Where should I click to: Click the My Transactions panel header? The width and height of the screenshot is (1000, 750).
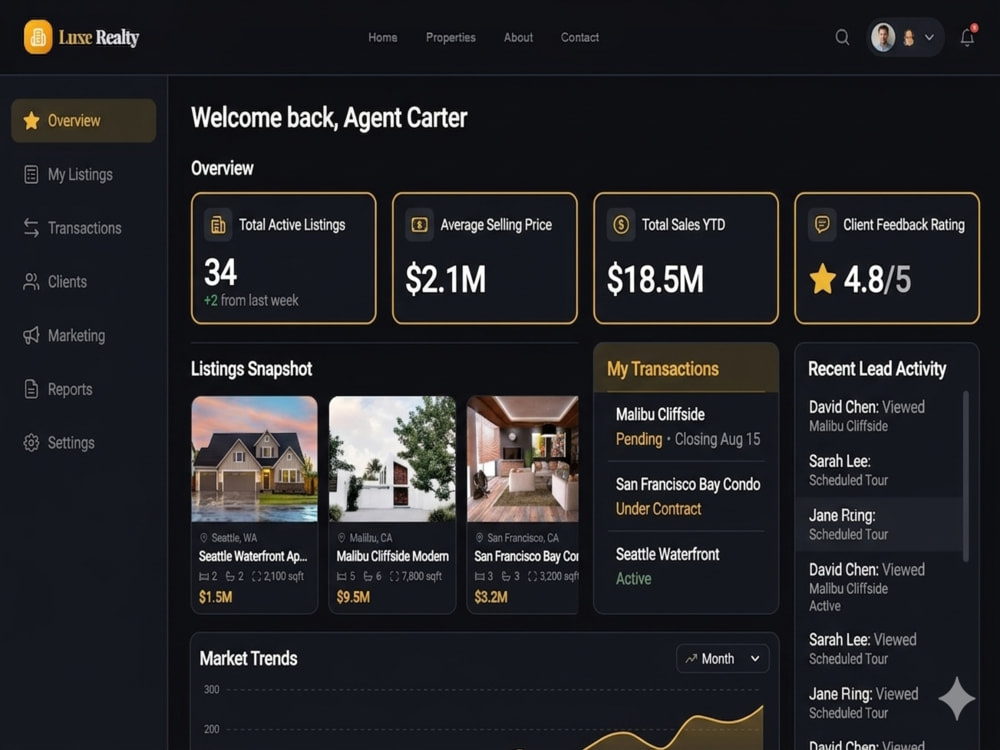[686, 368]
